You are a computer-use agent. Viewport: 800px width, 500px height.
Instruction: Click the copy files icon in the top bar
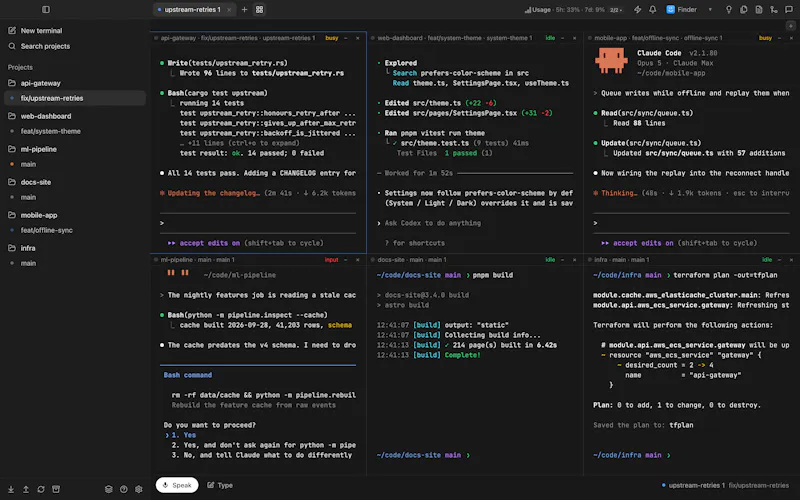743,9
